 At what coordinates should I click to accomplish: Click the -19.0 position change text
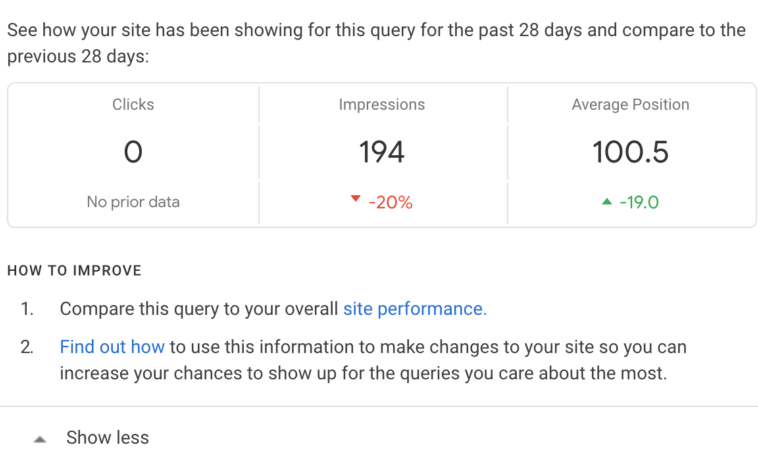click(x=639, y=203)
